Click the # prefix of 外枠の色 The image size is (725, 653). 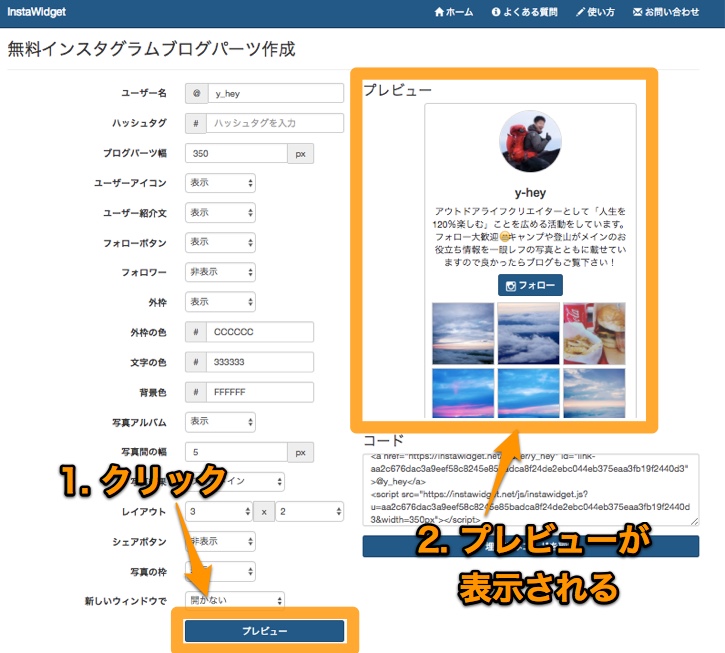click(x=196, y=332)
